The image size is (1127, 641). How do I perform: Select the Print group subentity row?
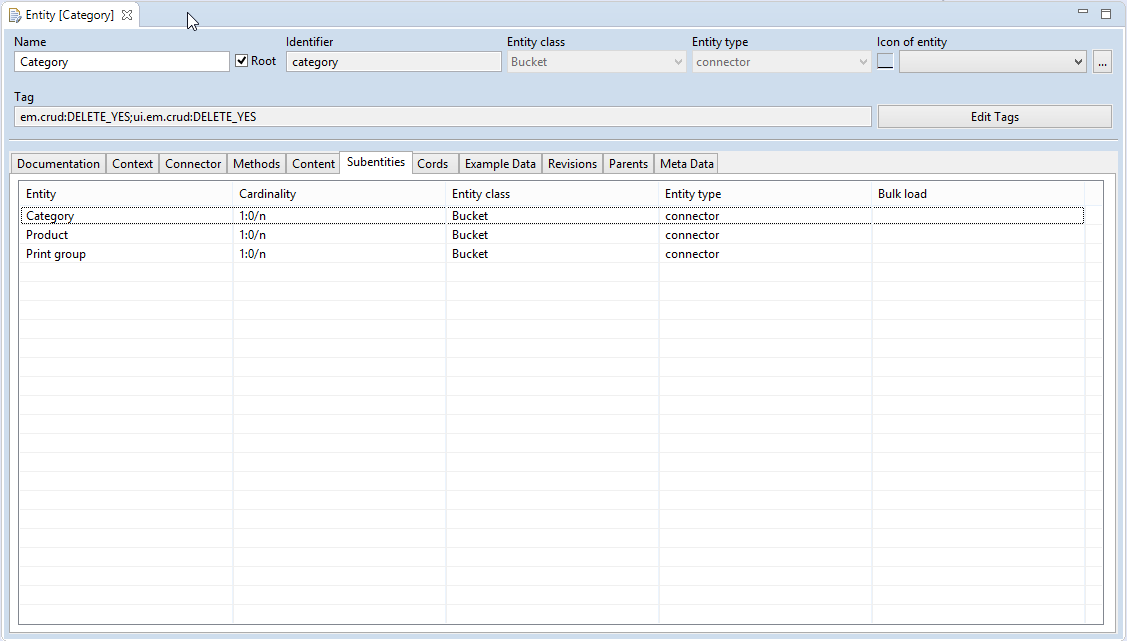pyautogui.click(x=56, y=254)
